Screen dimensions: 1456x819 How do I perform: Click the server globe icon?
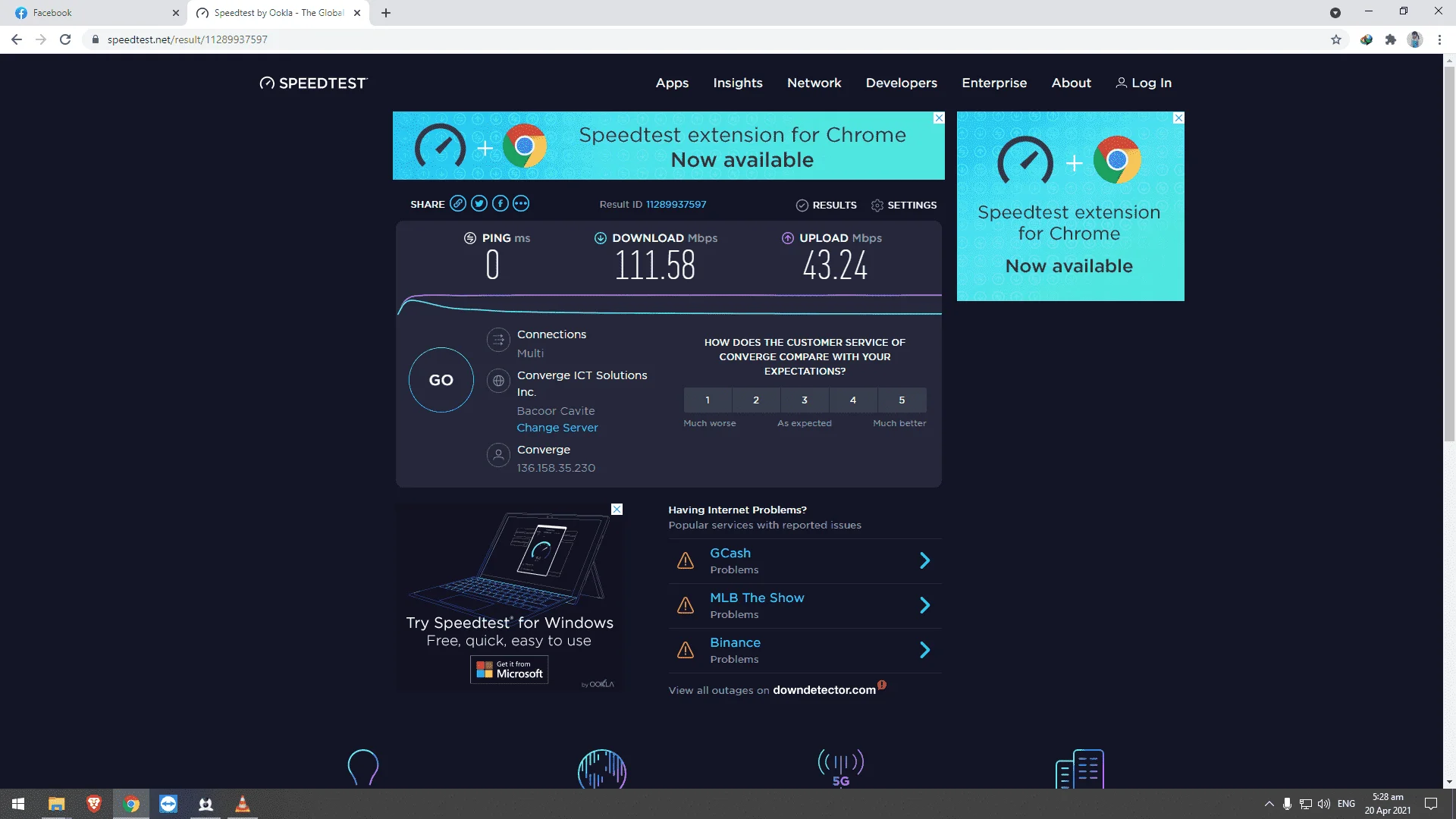pos(498,381)
